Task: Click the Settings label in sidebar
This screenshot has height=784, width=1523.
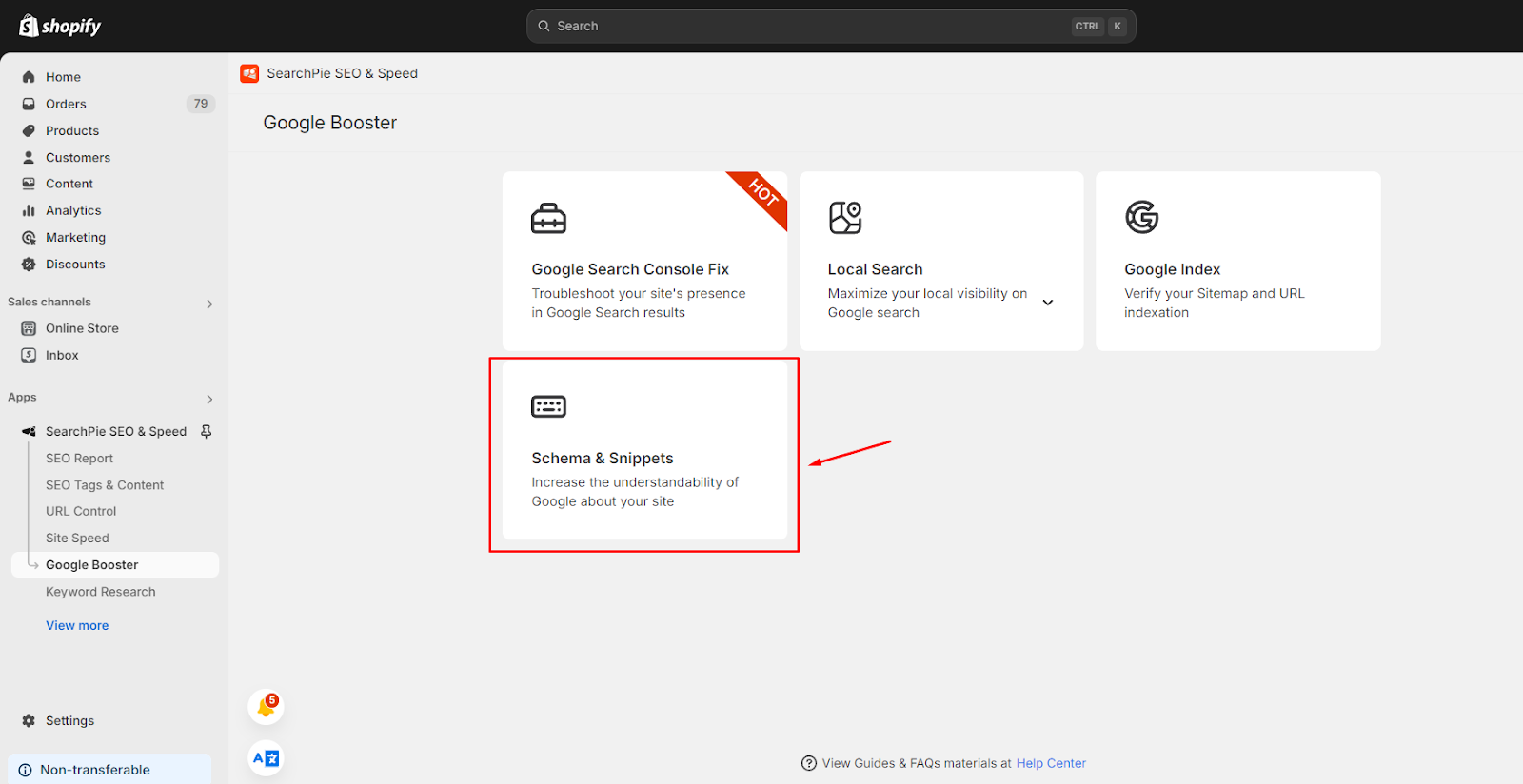Action: 69,720
